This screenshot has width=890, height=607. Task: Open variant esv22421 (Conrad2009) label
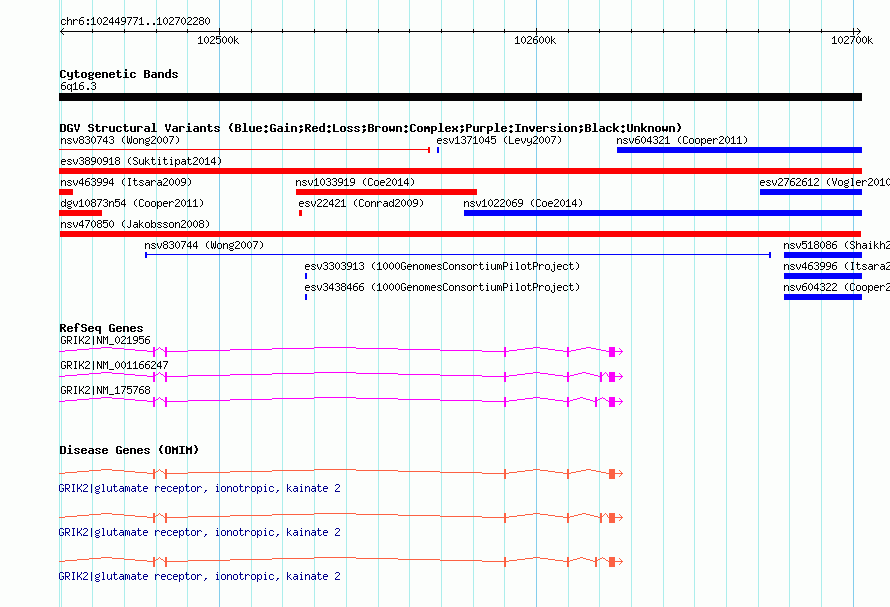pos(361,203)
